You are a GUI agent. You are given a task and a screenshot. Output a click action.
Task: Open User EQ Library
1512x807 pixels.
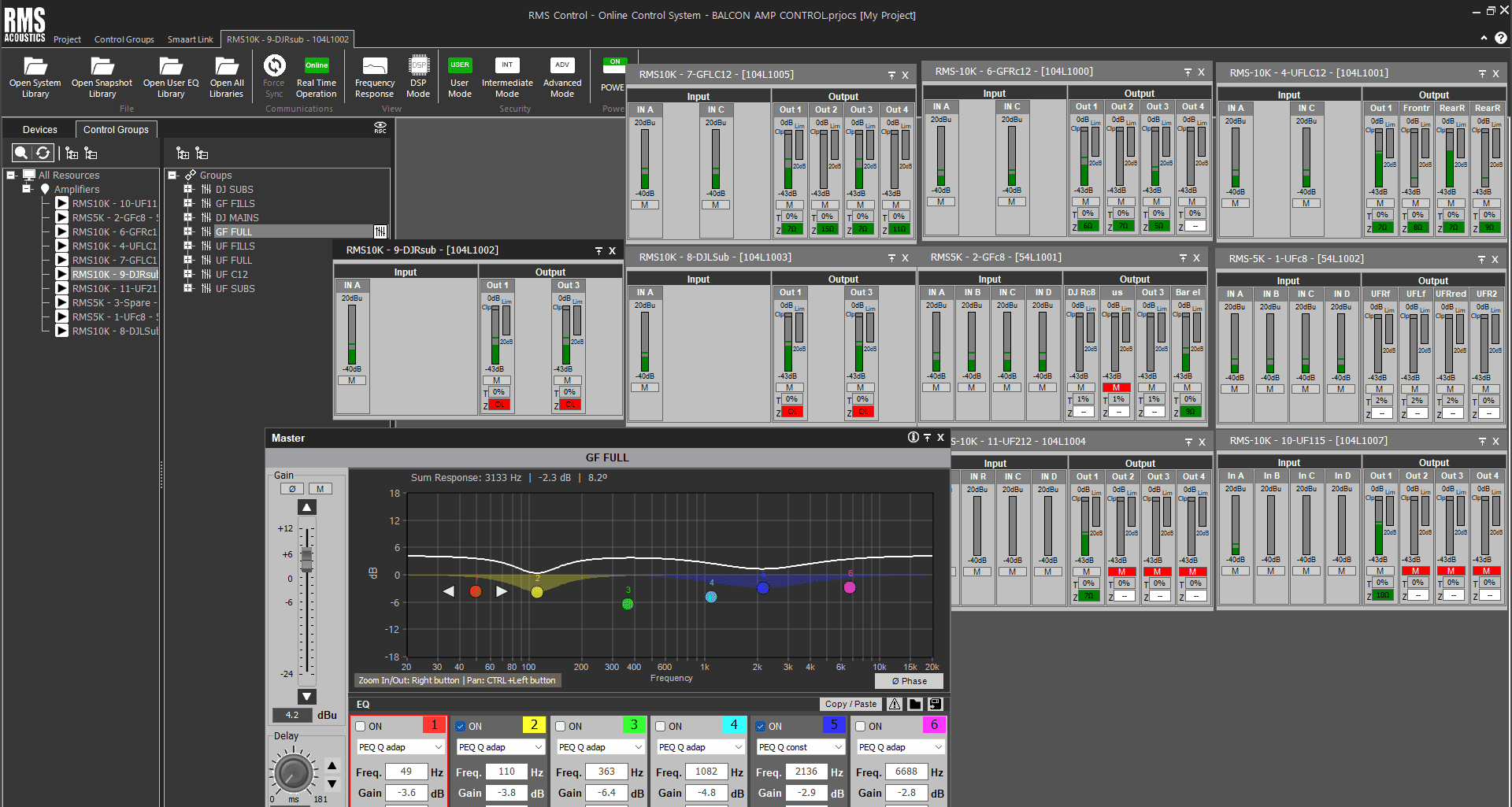tap(171, 77)
